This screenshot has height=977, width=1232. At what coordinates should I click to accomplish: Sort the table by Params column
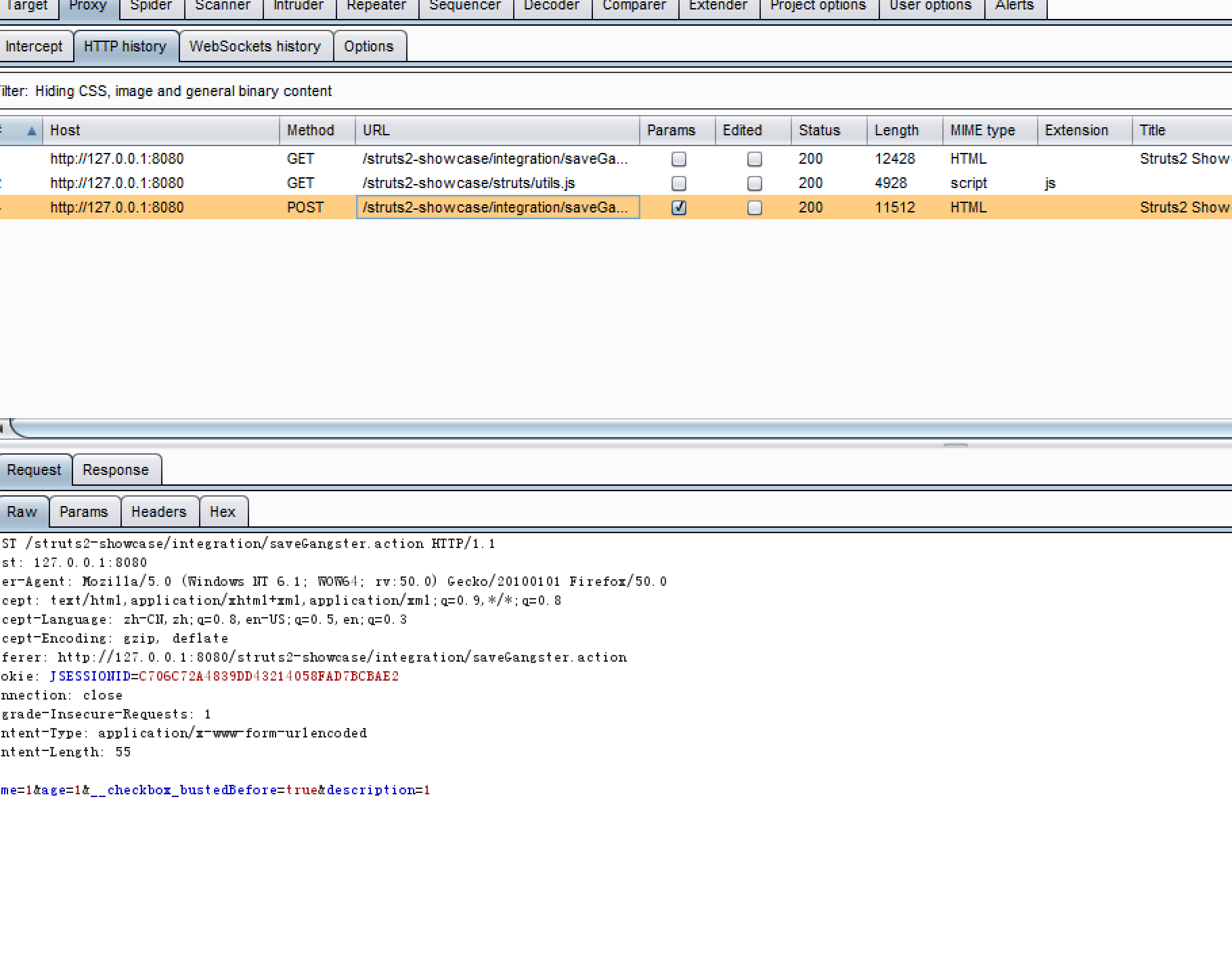tap(678, 131)
